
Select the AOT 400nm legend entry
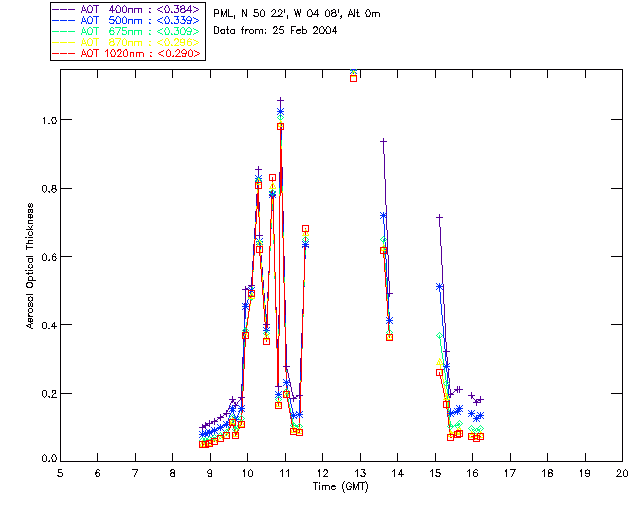(127, 9)
